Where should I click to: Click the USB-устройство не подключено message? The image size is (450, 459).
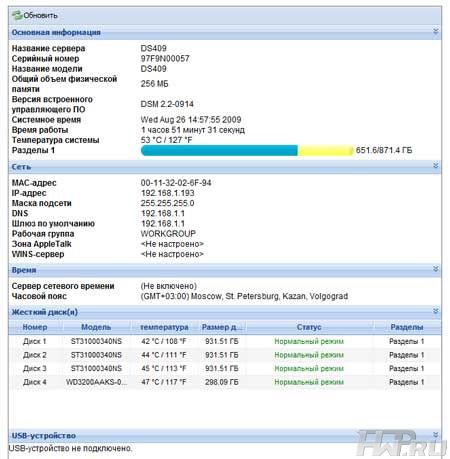coord(70,448)
